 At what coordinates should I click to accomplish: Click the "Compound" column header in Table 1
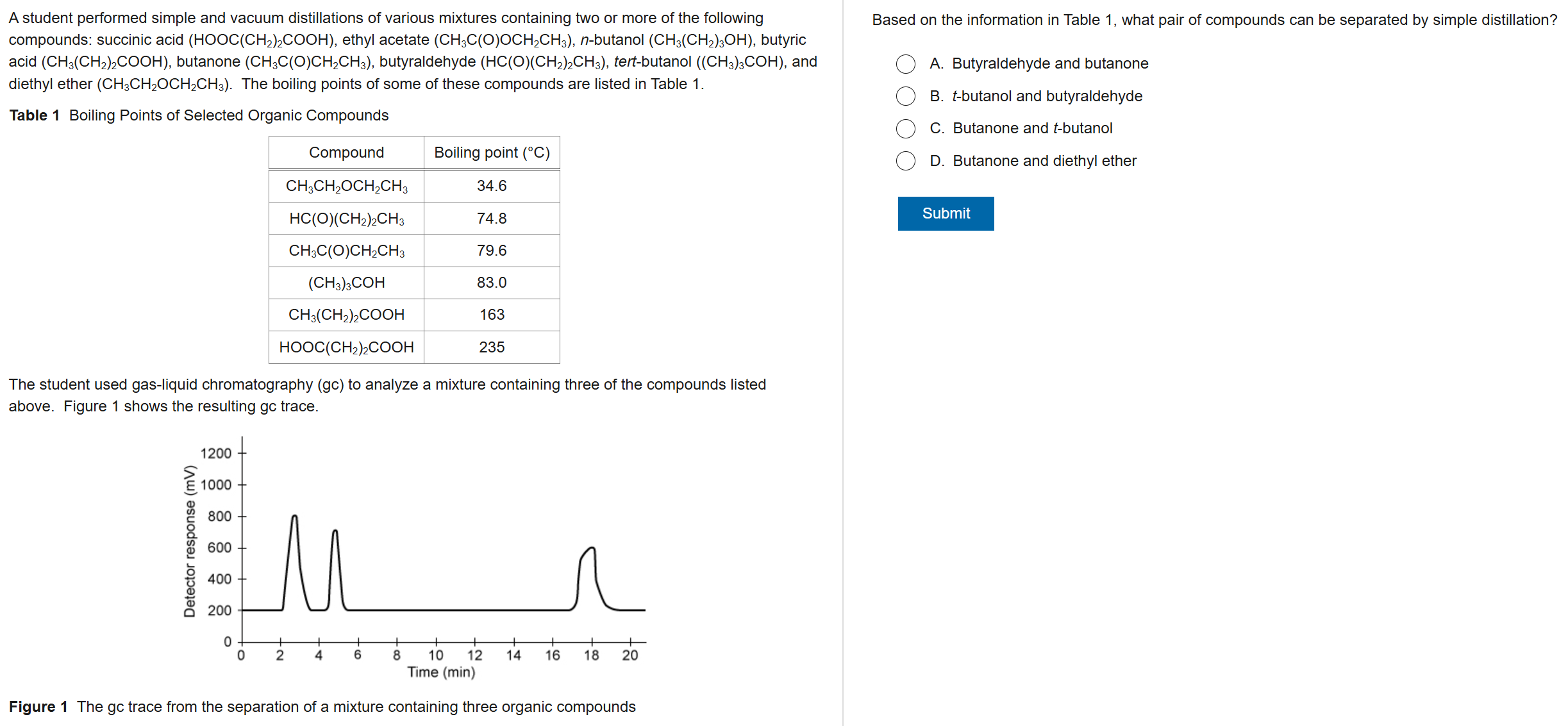point(346,153)
